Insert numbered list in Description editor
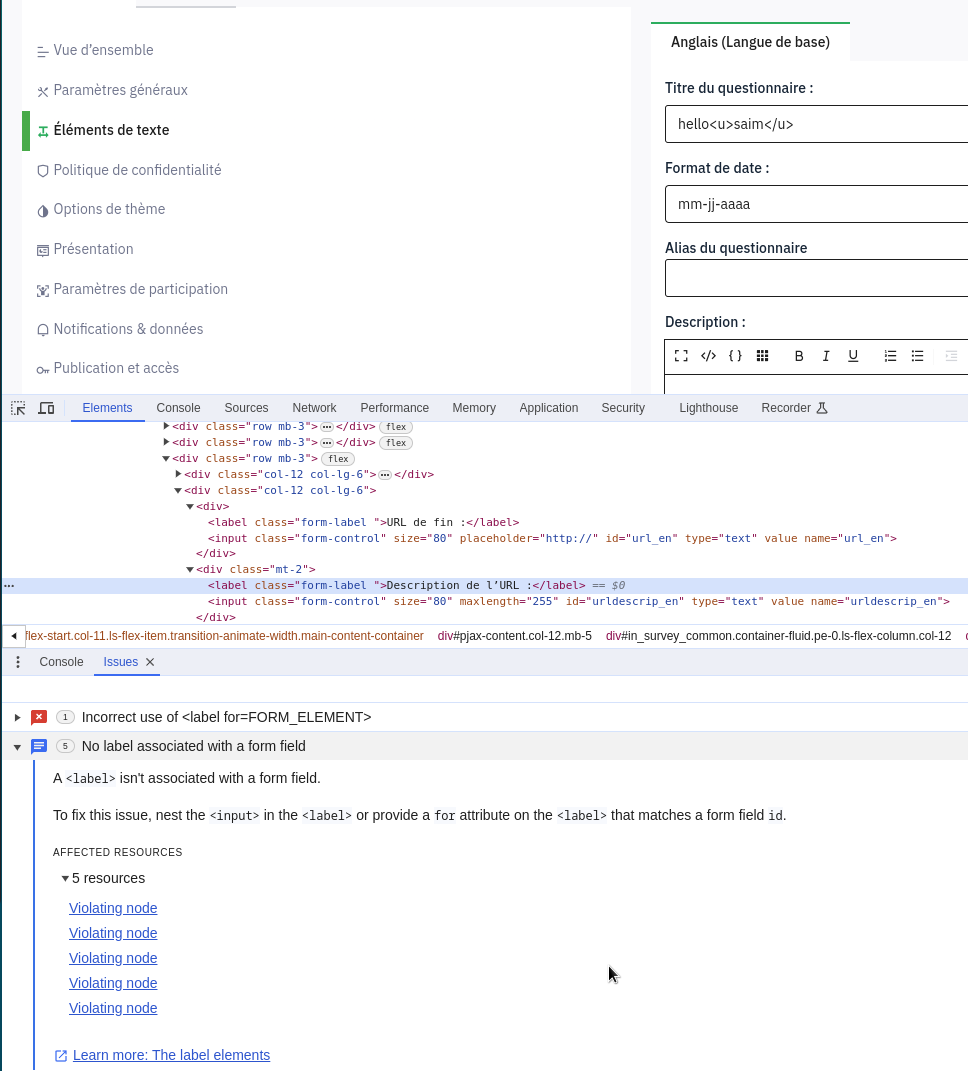The width and height of the screenshot is (968, 1071). click(x=890, y=356)
